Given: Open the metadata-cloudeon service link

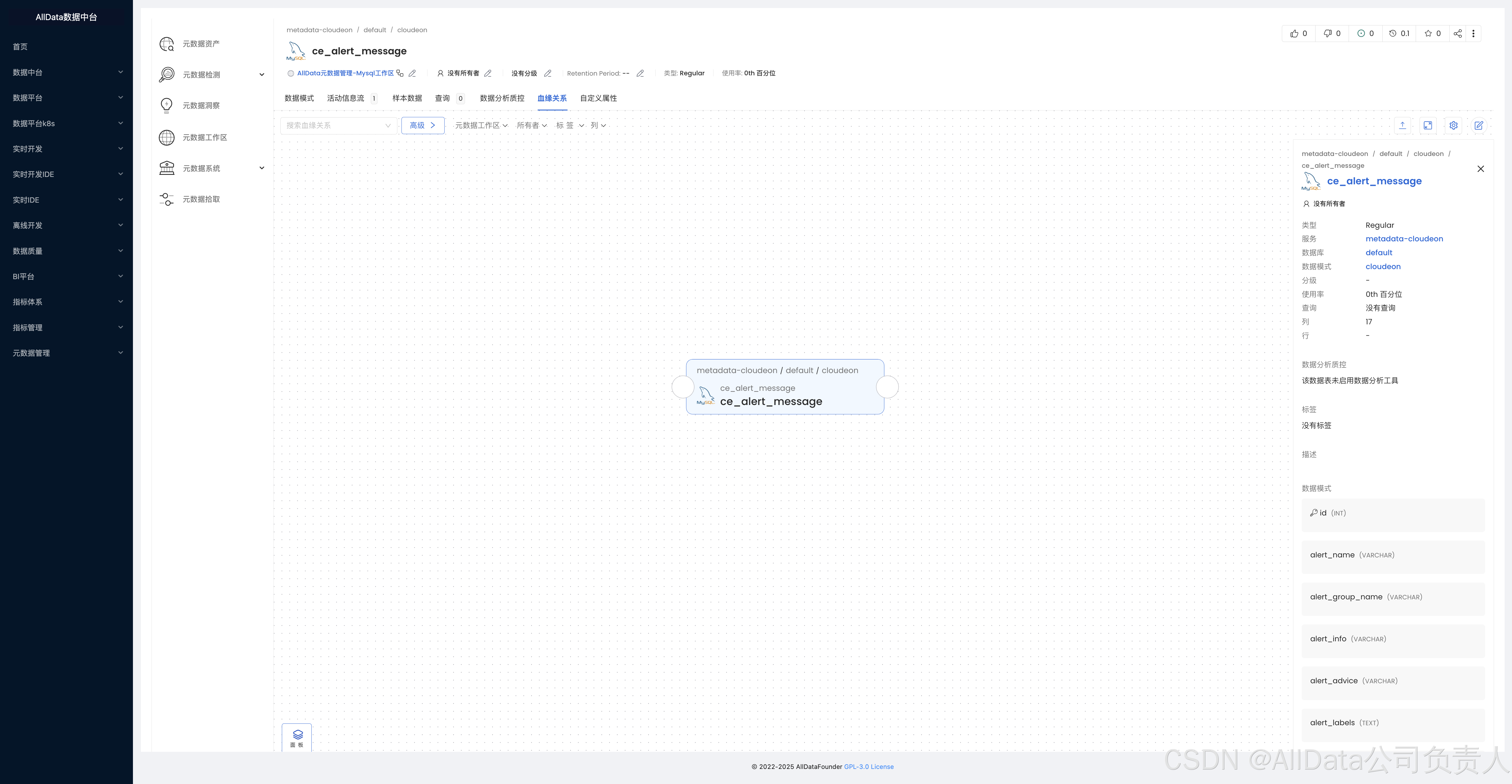Looking at the screenshot, I should click(1404, 239).
